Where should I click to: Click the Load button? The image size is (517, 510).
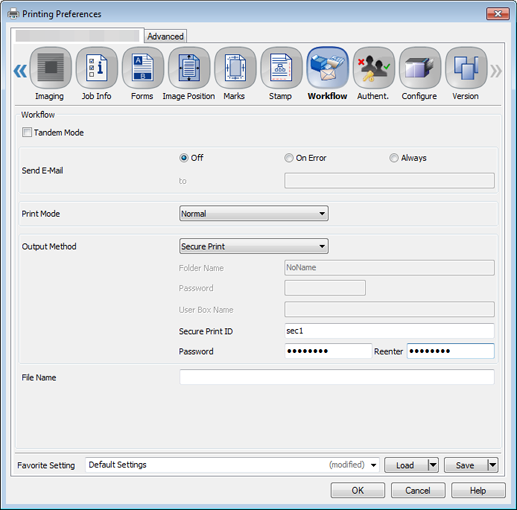click(405, 465)
